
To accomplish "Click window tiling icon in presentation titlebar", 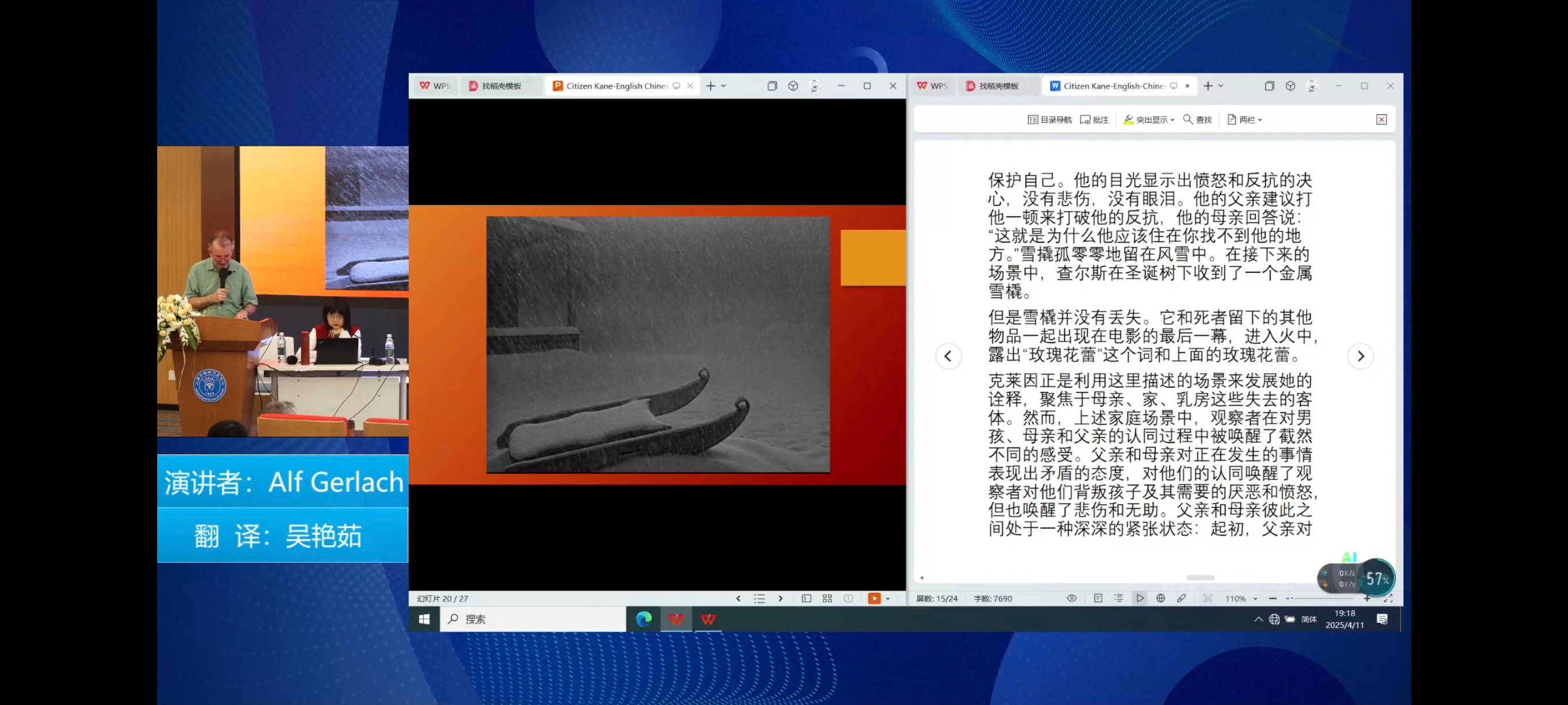I will [772, 86].
